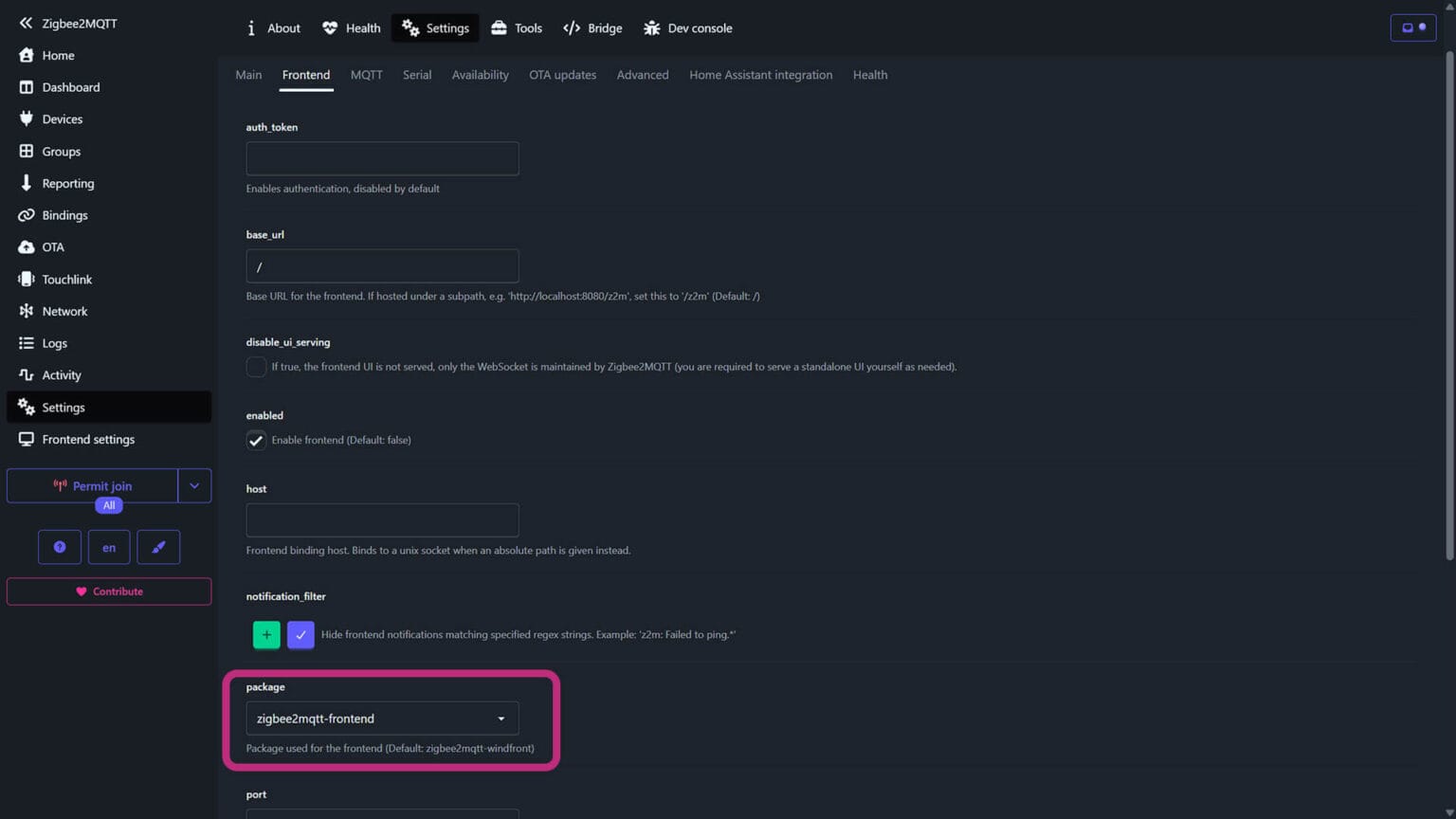The width and height of the screenshot is (1456, 819).
Task: Click the Contribute button
Action: coord(109,591)
